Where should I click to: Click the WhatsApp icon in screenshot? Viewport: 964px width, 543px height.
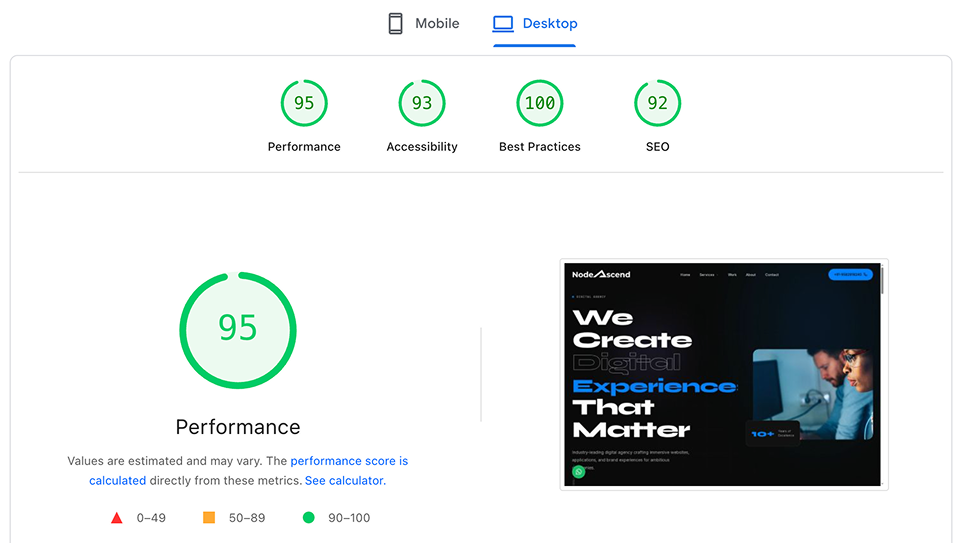point(579,472)
